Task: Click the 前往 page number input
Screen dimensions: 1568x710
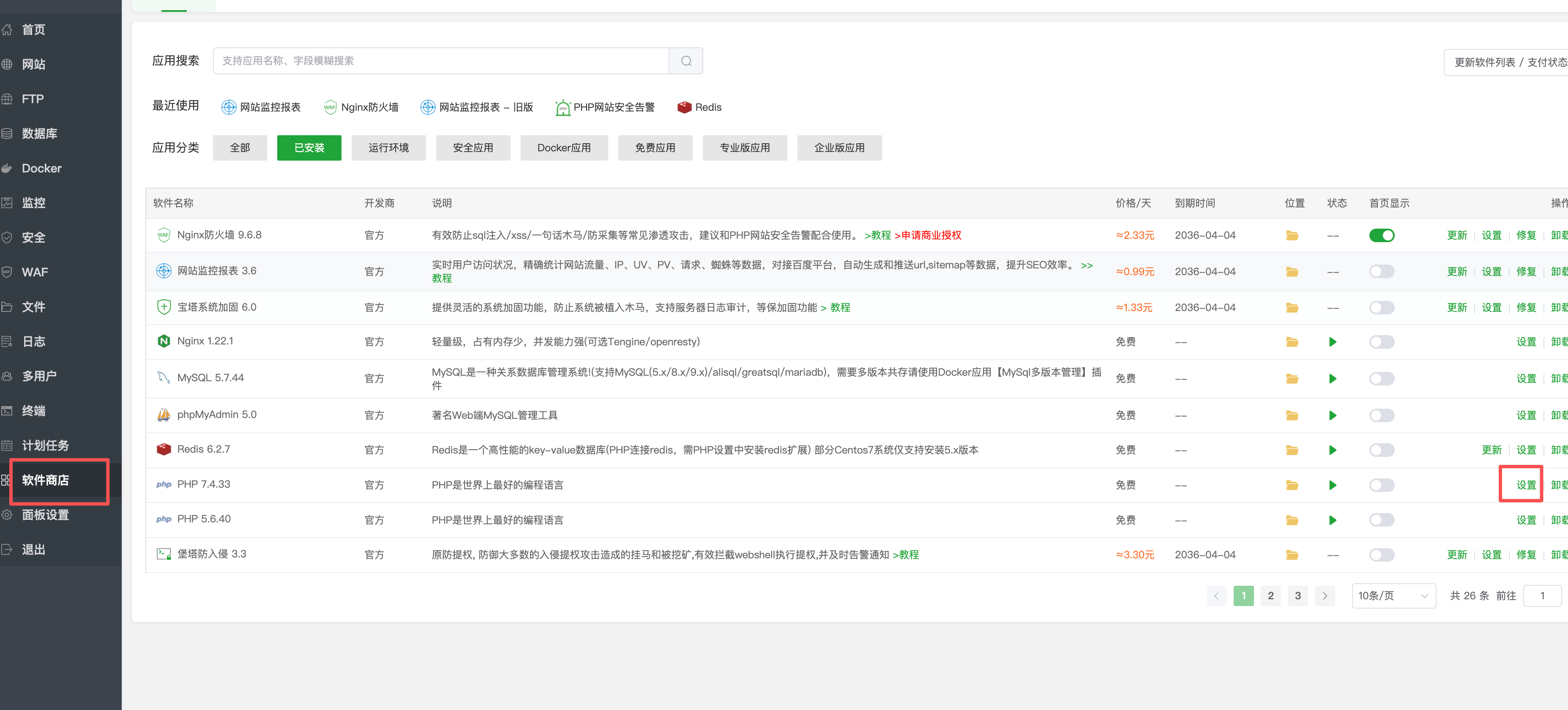Action: (x=1542, y=595)
